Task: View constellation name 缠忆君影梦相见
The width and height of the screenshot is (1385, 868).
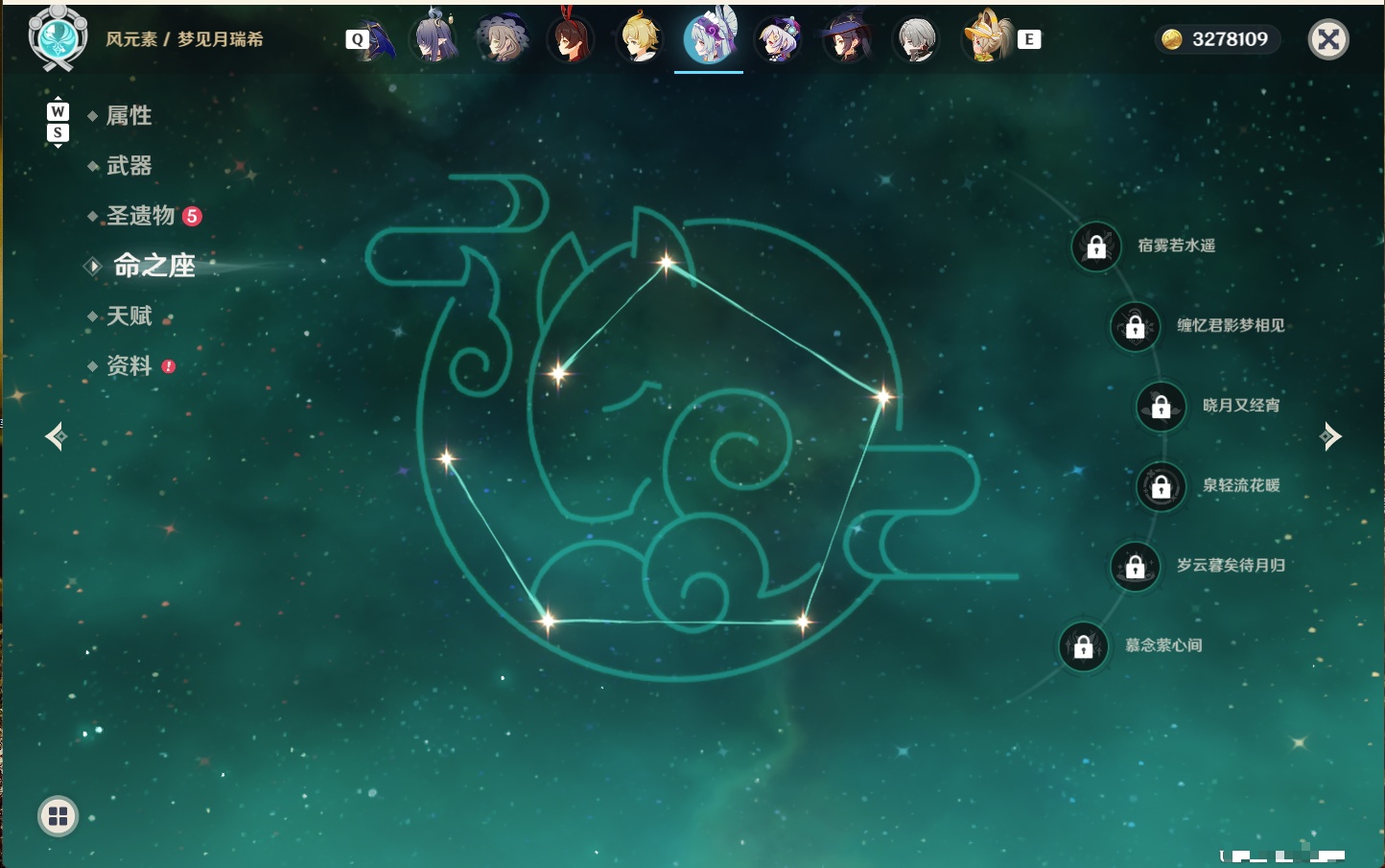Action: pos(1231,325)
